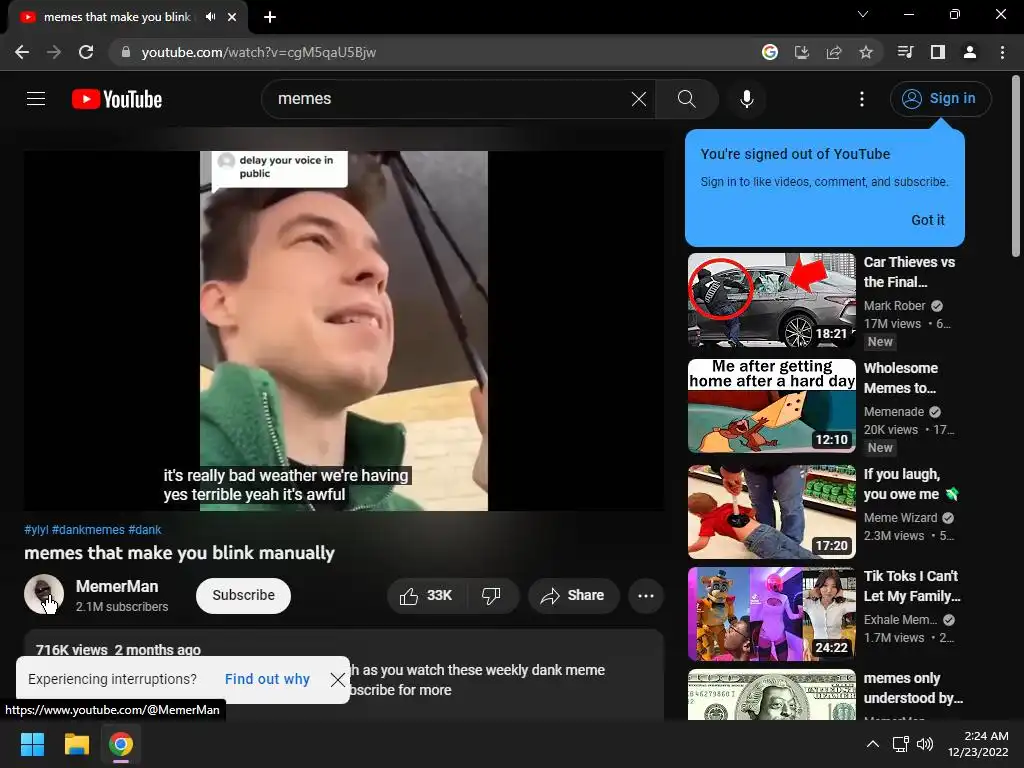The image size is (1024, 768).
Task: Click the magnifier search button
Action: (686, 99)
